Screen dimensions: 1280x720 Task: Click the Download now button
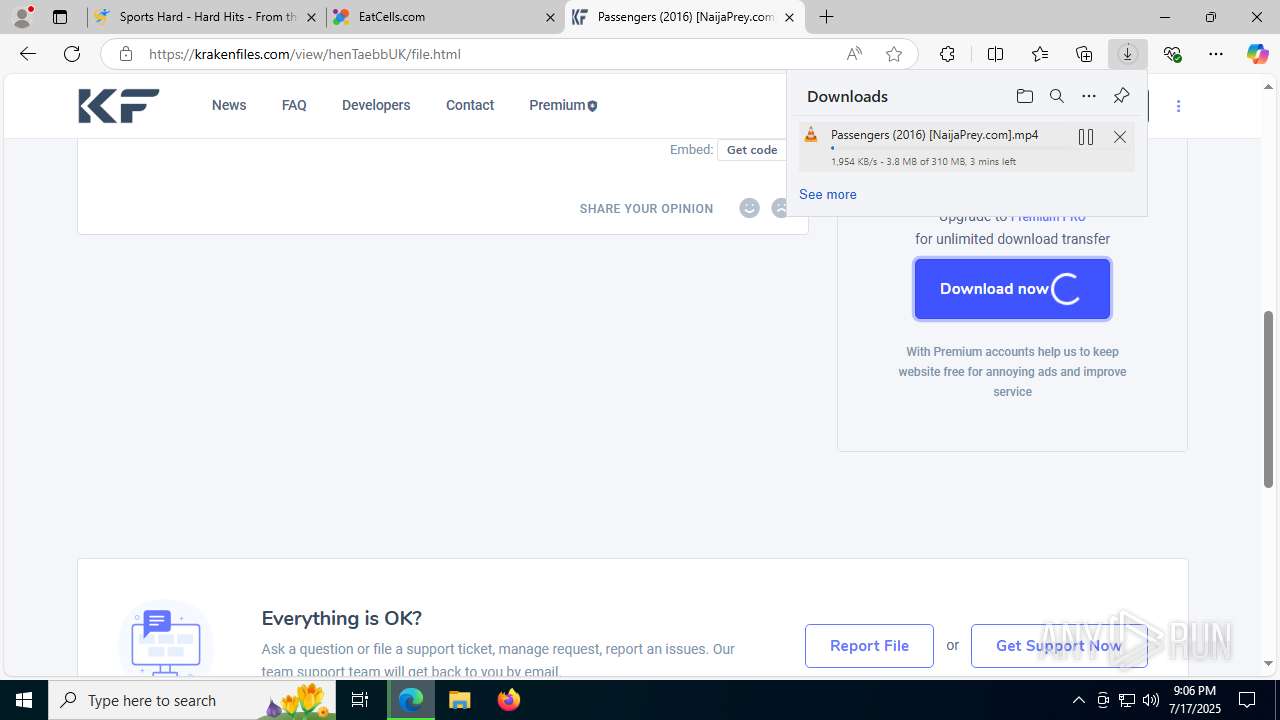(x=1012, y=289)
